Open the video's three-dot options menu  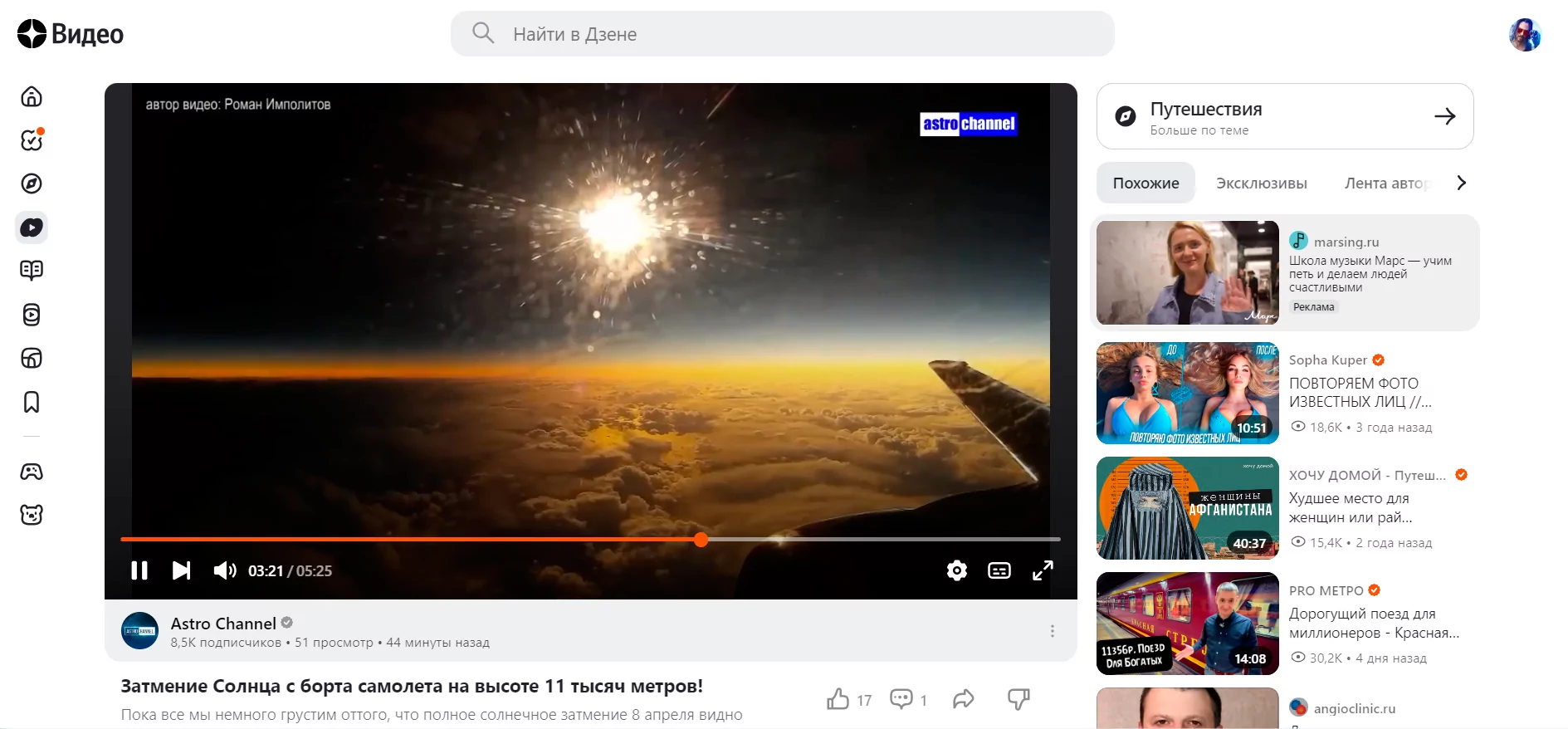(x=1053, y=631)
